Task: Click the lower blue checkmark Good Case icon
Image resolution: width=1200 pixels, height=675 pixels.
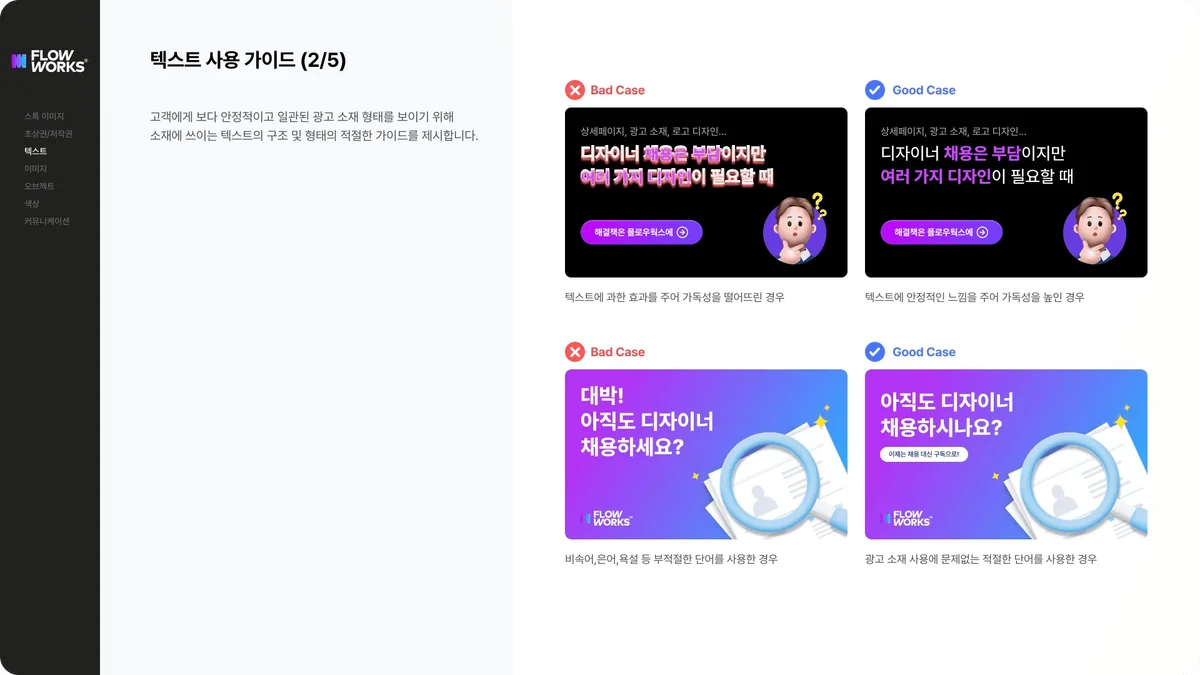Action: pos(875,352)
